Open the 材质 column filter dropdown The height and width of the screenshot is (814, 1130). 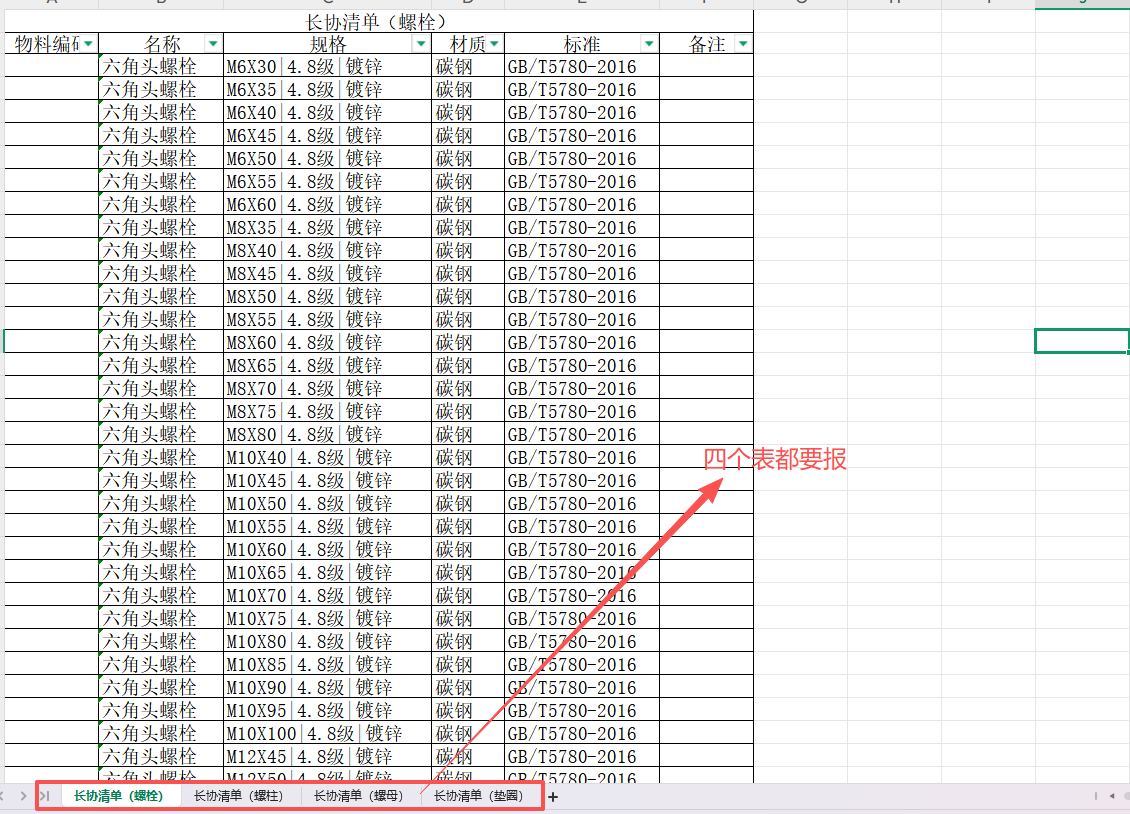coord(494,44)
